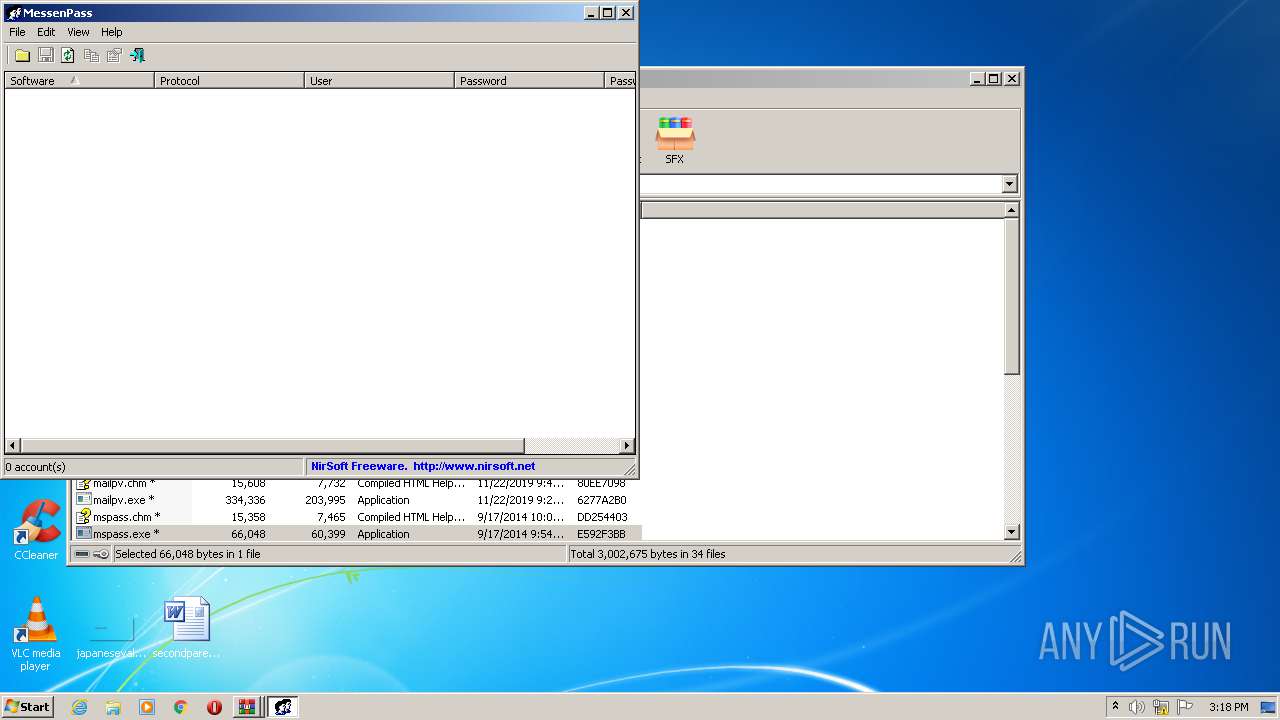This screenshot has width=1280, height=720.
Task: Click the Windows Start button
Action: 28,707
